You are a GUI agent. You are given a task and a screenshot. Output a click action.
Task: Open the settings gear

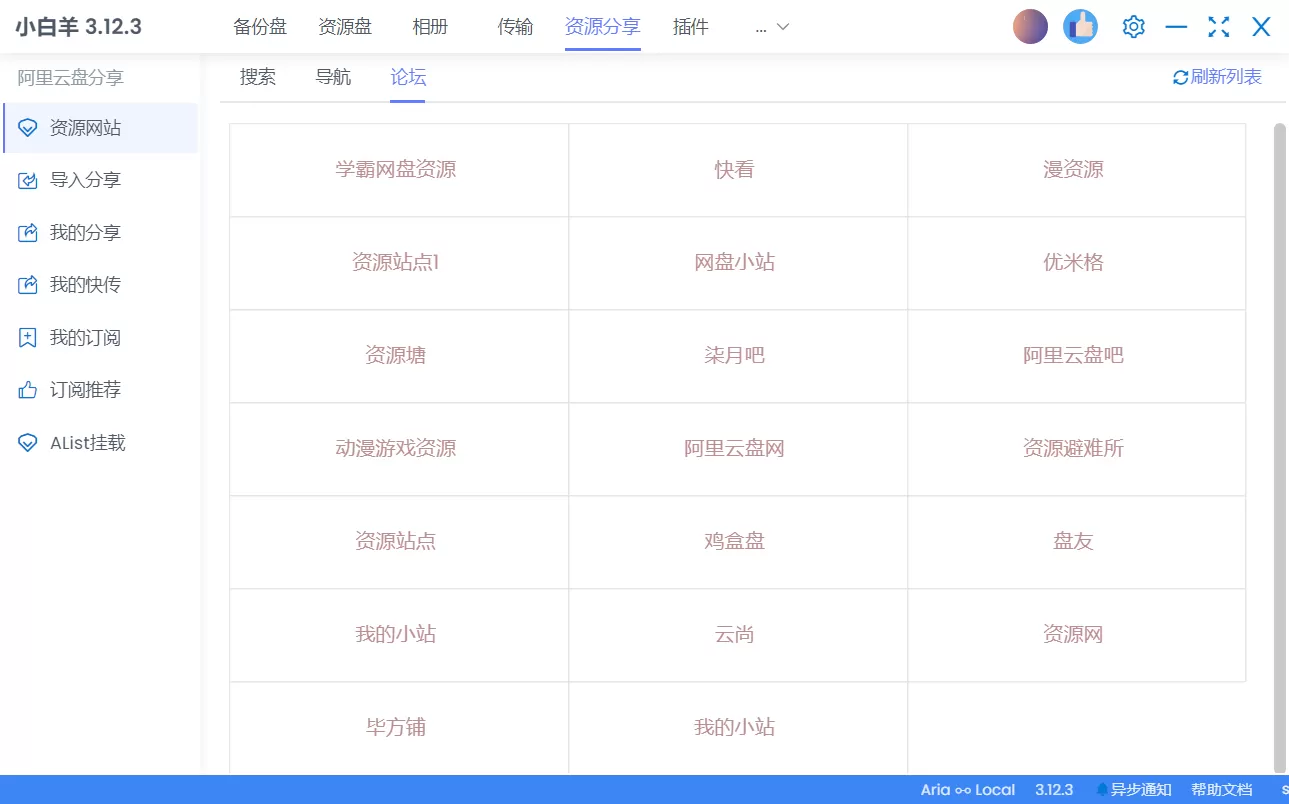click(1133, 26)
